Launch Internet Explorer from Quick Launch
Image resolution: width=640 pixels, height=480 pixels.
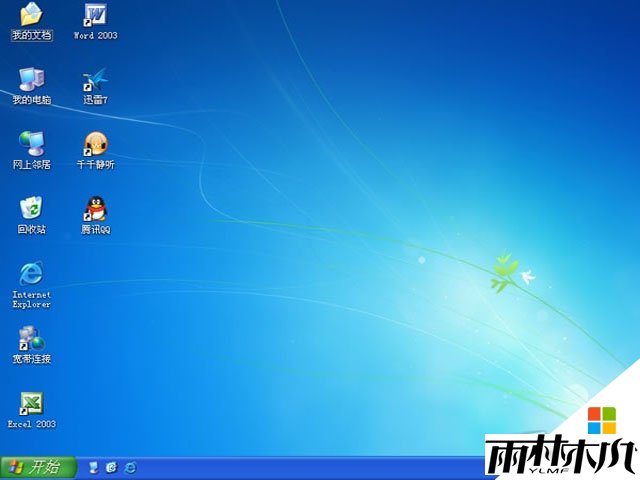point(129,467)
